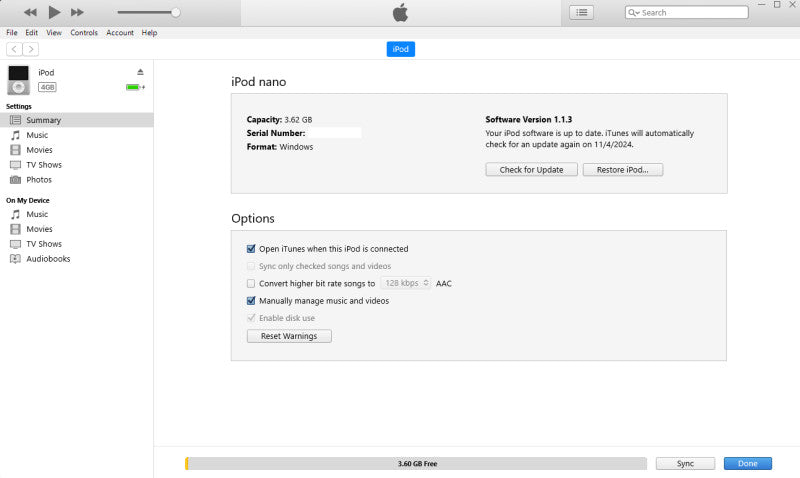Toggle Convert higher bit rate songs checkbox
Viewport: 800px width, 478px height.
pyautogui.click(x=251, y=284)
